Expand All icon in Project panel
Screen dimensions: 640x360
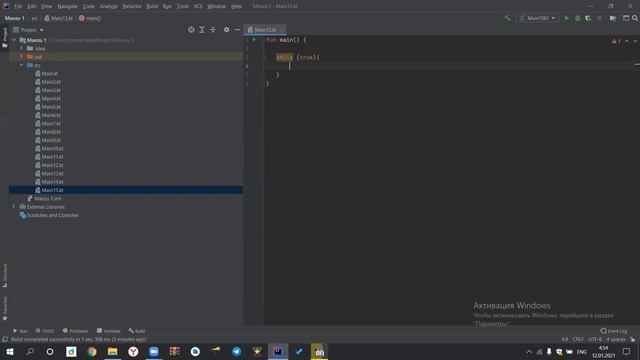click(202, 30)
